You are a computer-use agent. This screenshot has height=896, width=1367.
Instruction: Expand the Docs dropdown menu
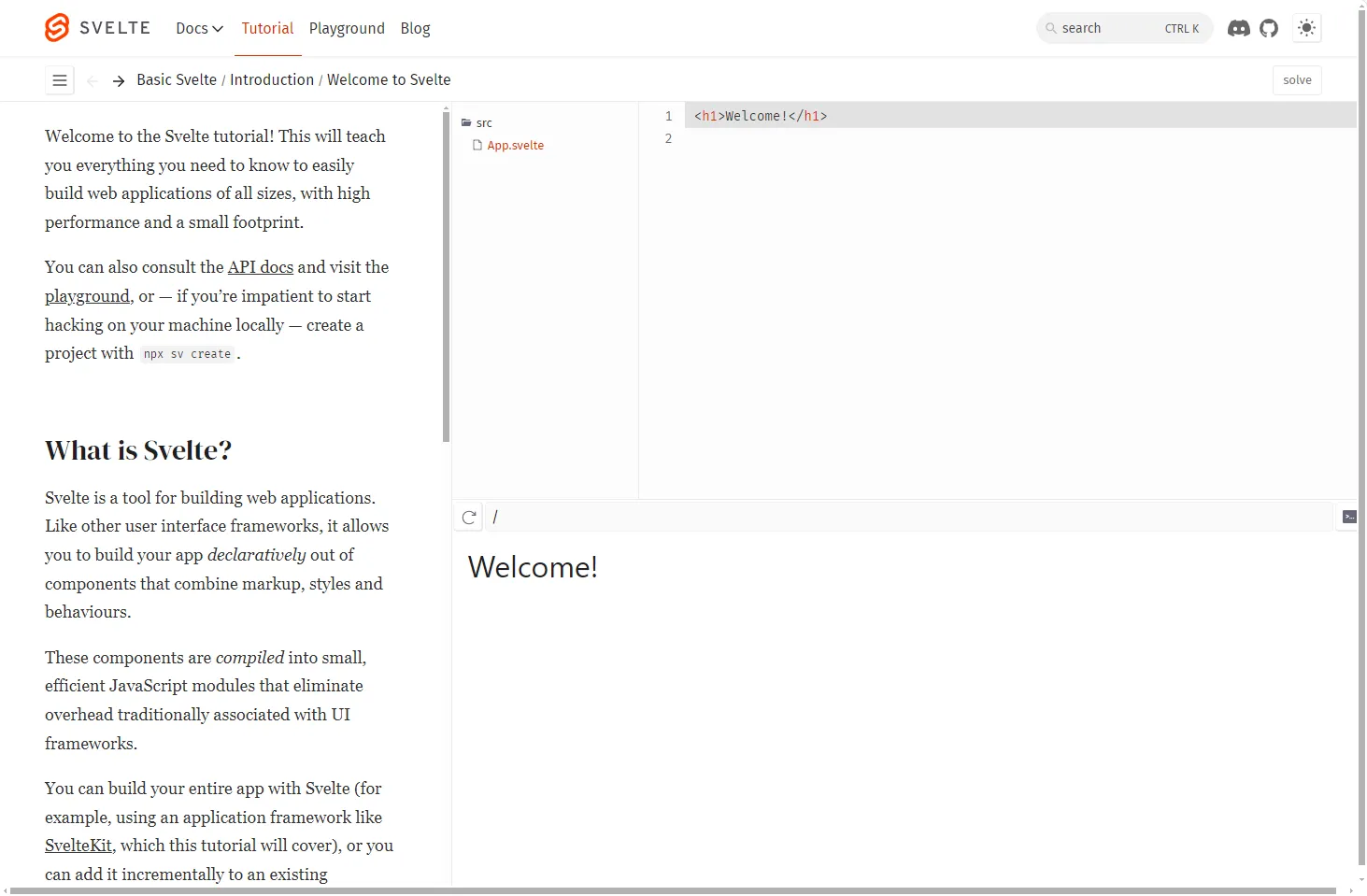[200, 28]
